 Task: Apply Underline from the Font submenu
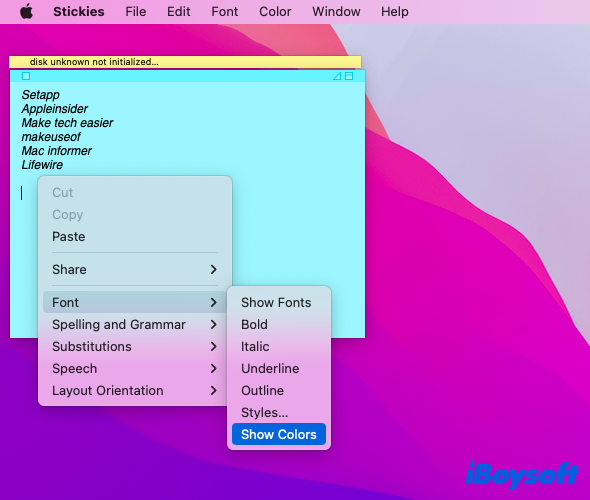coord(279,368)
